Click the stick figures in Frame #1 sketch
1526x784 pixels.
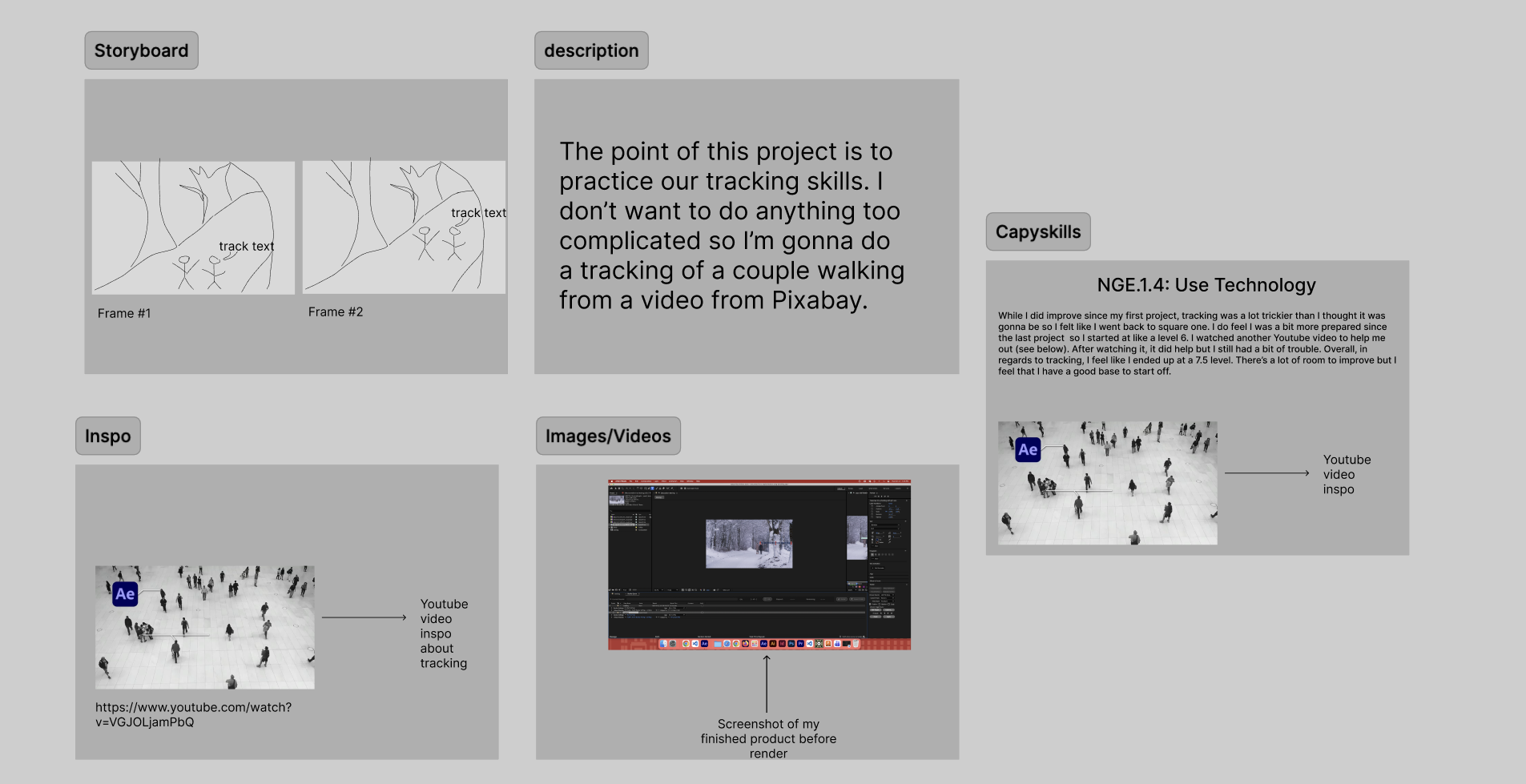click(199, 271)
